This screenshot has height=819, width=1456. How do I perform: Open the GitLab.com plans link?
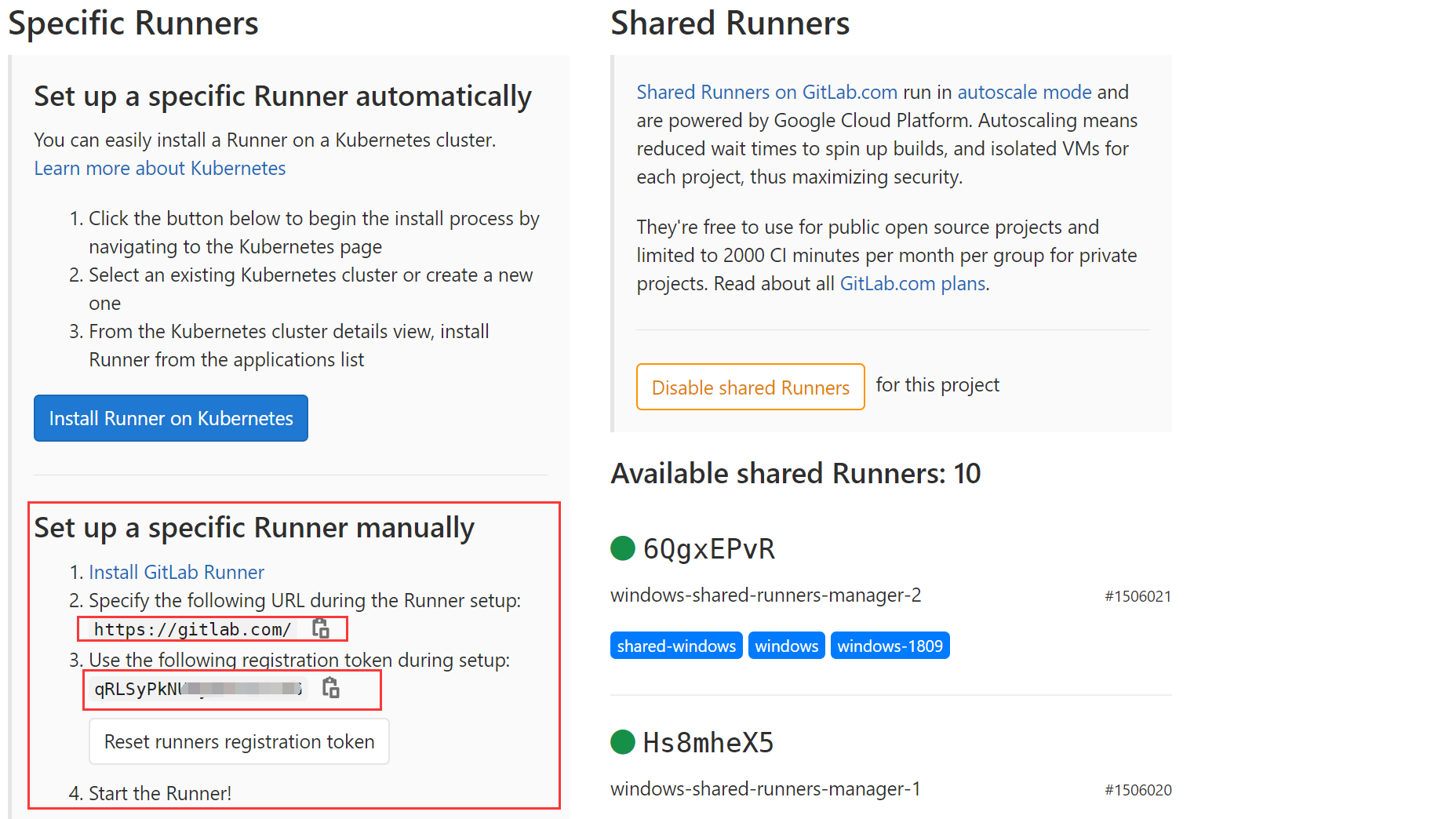tap(913, 283)
